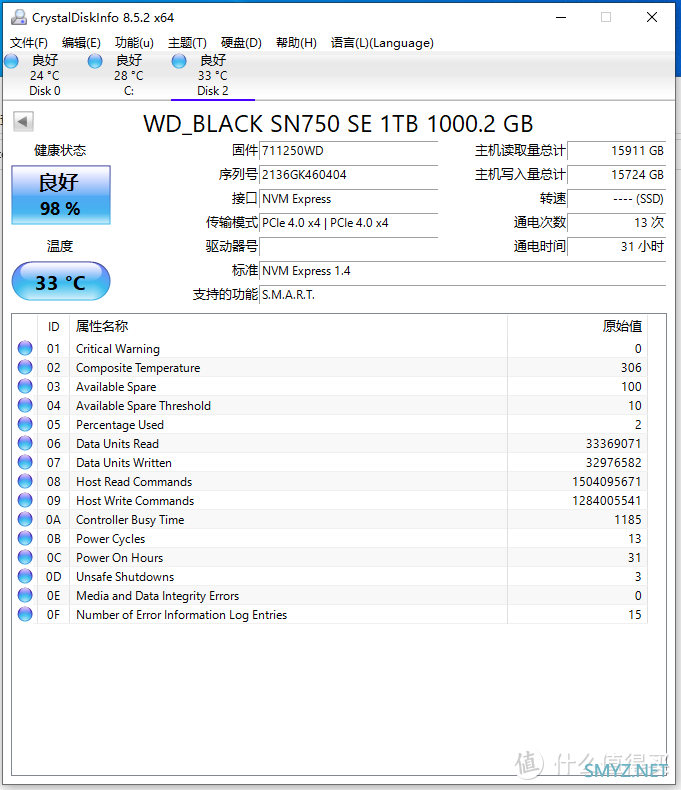The width and height of the screenshot is (681, 790).
Task: Click raw value 1284005541
Action: pos(606,501)
